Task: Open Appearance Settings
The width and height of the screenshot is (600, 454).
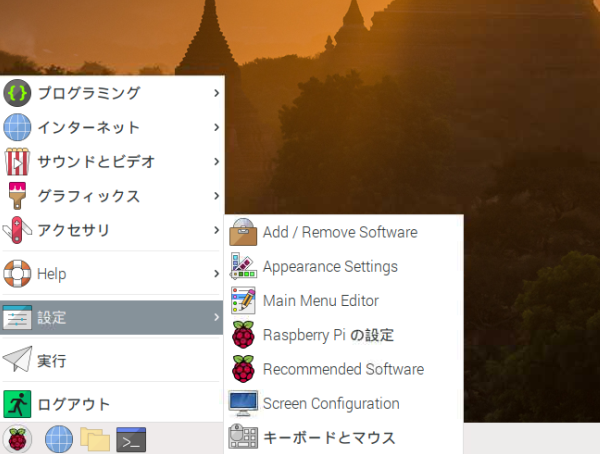Action: (344, 266)
